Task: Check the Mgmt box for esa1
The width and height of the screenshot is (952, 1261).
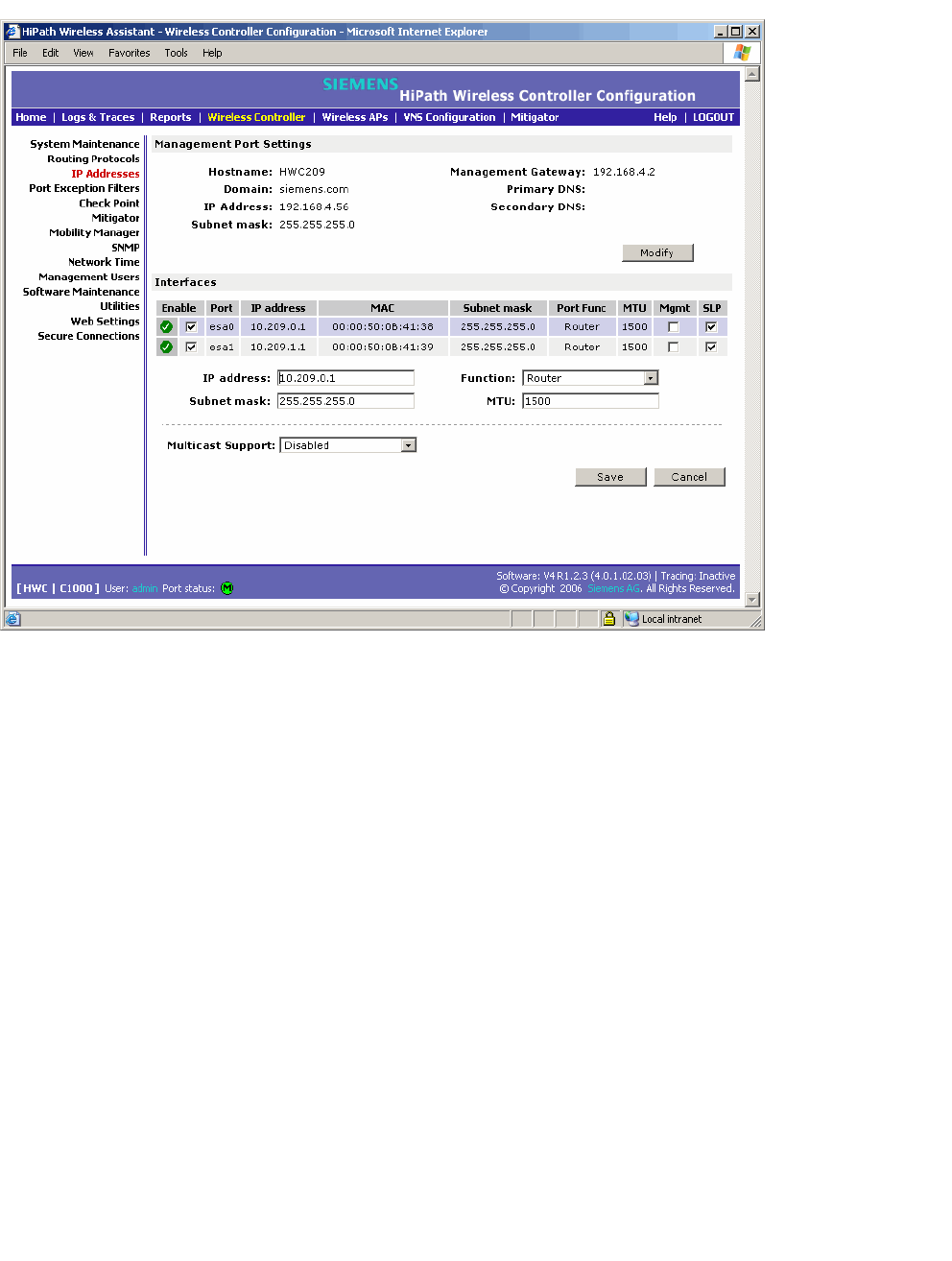Action: 674,347
